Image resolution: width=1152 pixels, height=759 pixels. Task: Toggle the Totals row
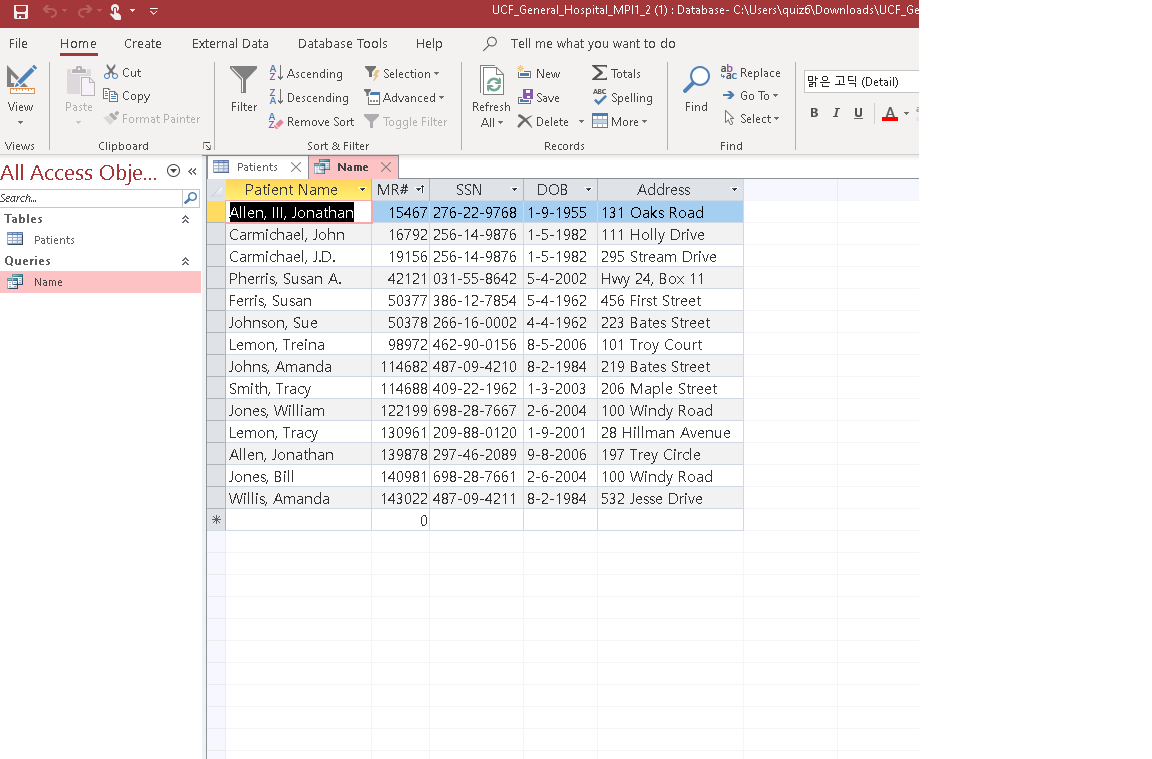[616, 73]
